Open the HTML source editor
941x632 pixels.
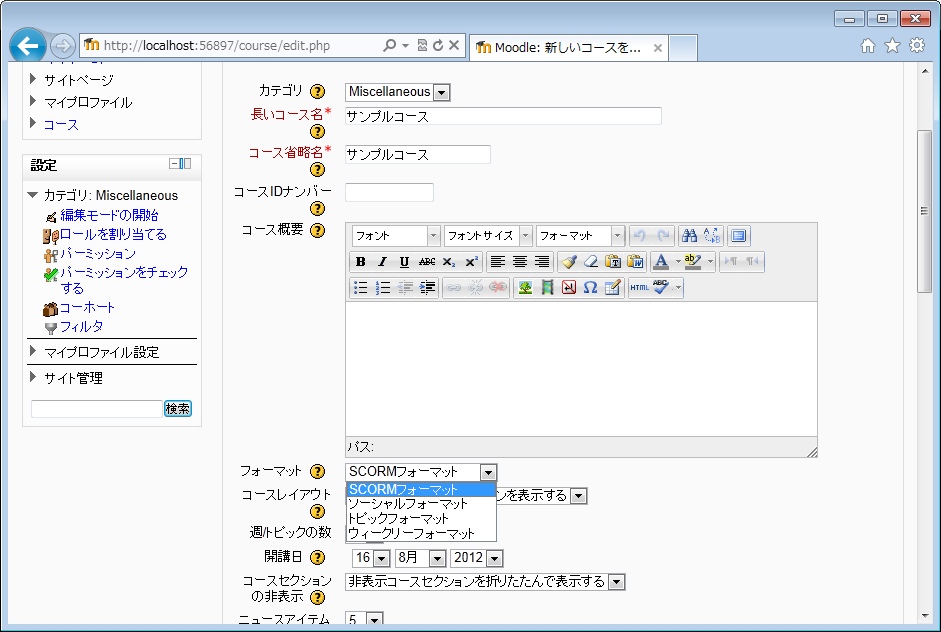point(639,288)
